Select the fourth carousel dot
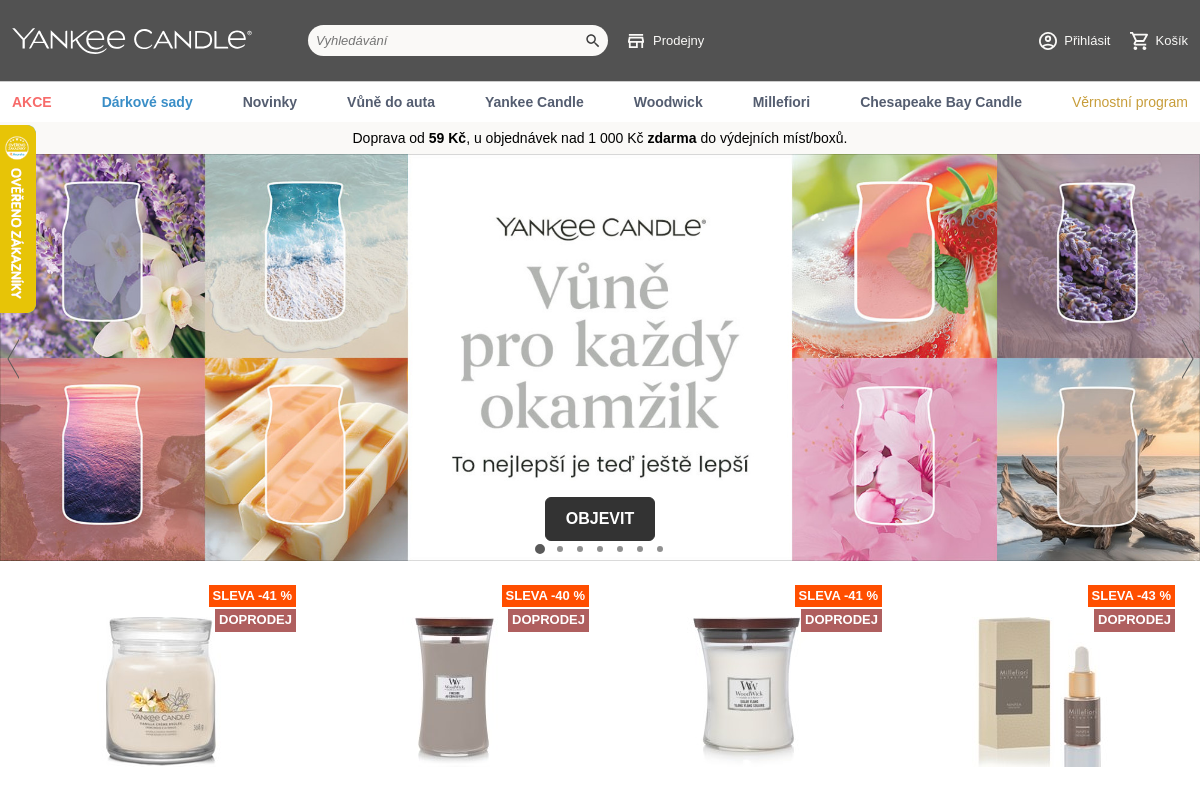 600,549
